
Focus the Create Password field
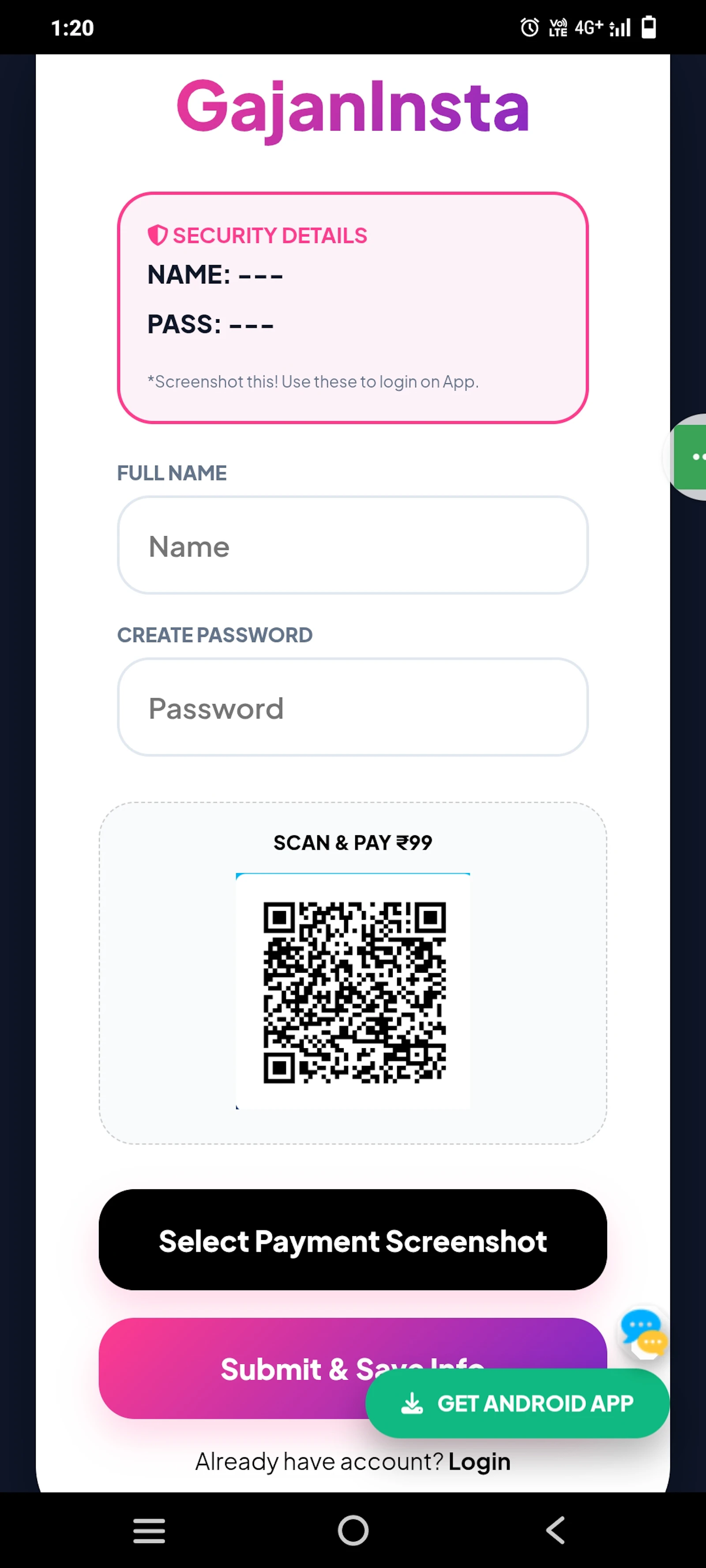pos(353,707)
